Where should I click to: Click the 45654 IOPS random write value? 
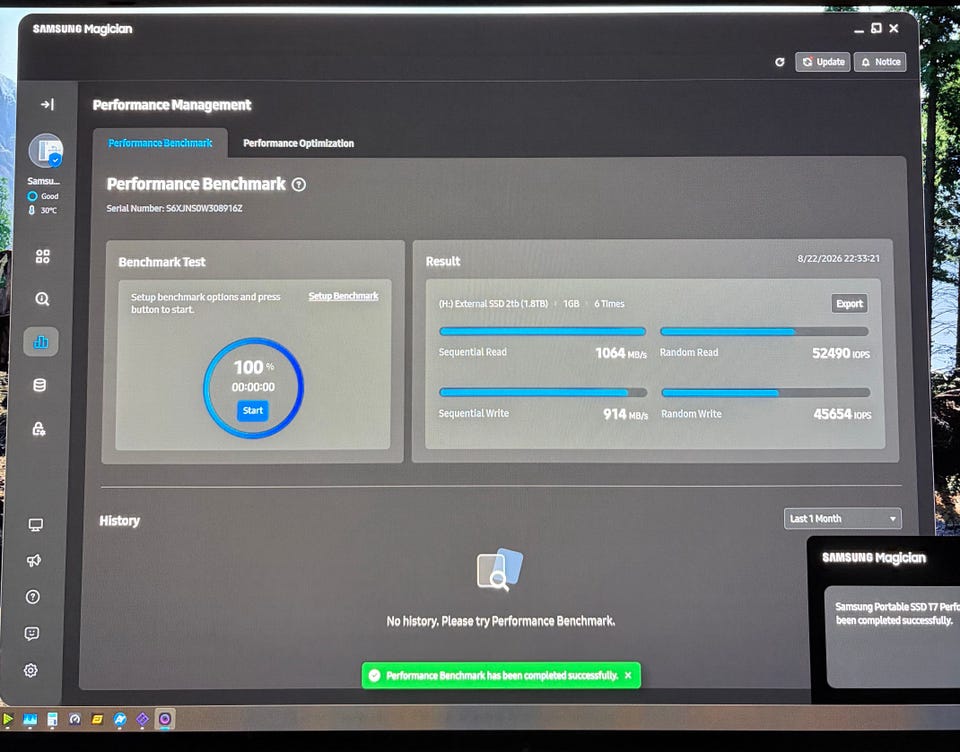click(x=842, y=415)
